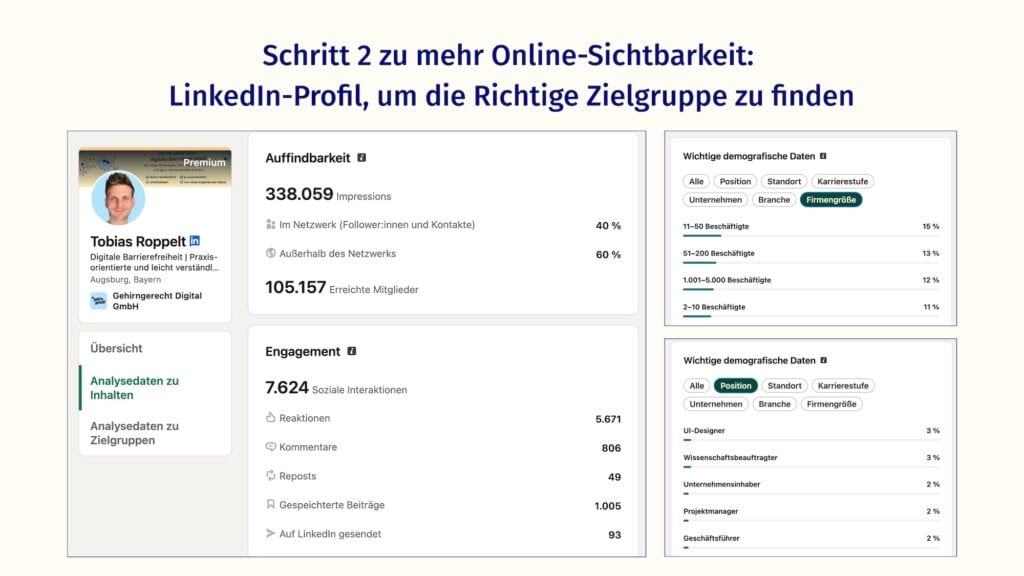Image resolution: width=1024 pixels, height=576 pixels.
Task: Click info icon in upper demografische Daten panel
Action: click(823, 156)
